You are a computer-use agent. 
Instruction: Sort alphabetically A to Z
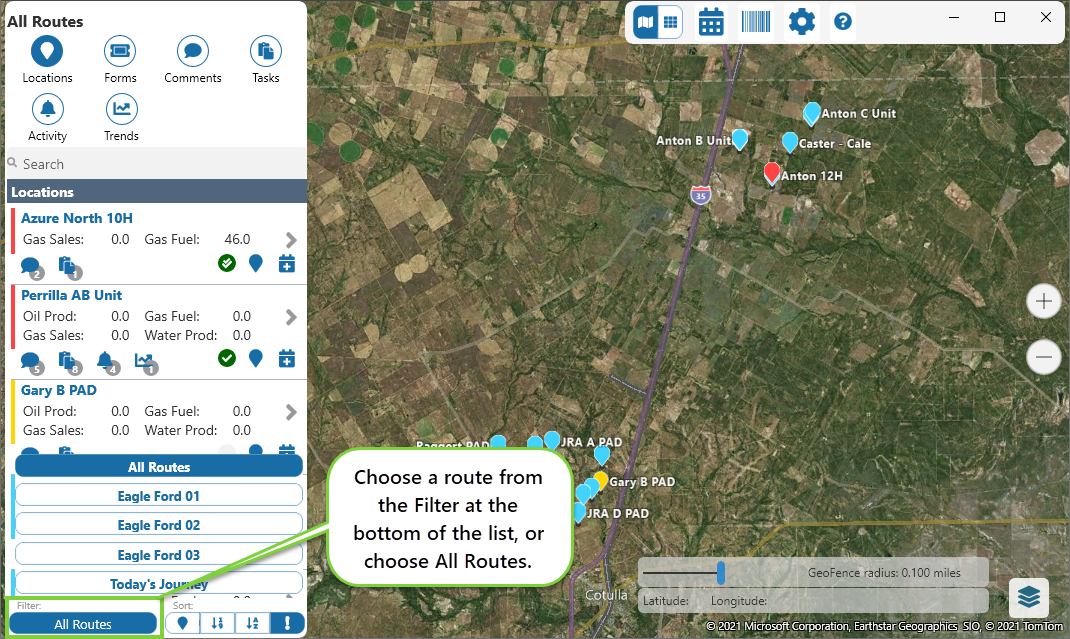click(x=252, y=623)
